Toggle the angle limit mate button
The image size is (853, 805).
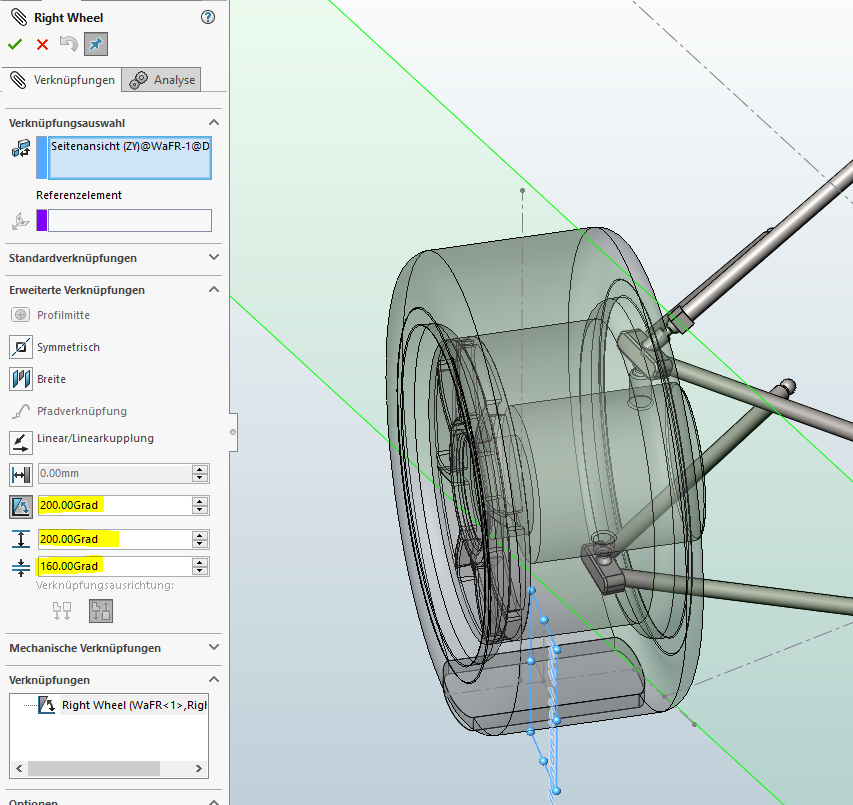(x=20, y=506)
